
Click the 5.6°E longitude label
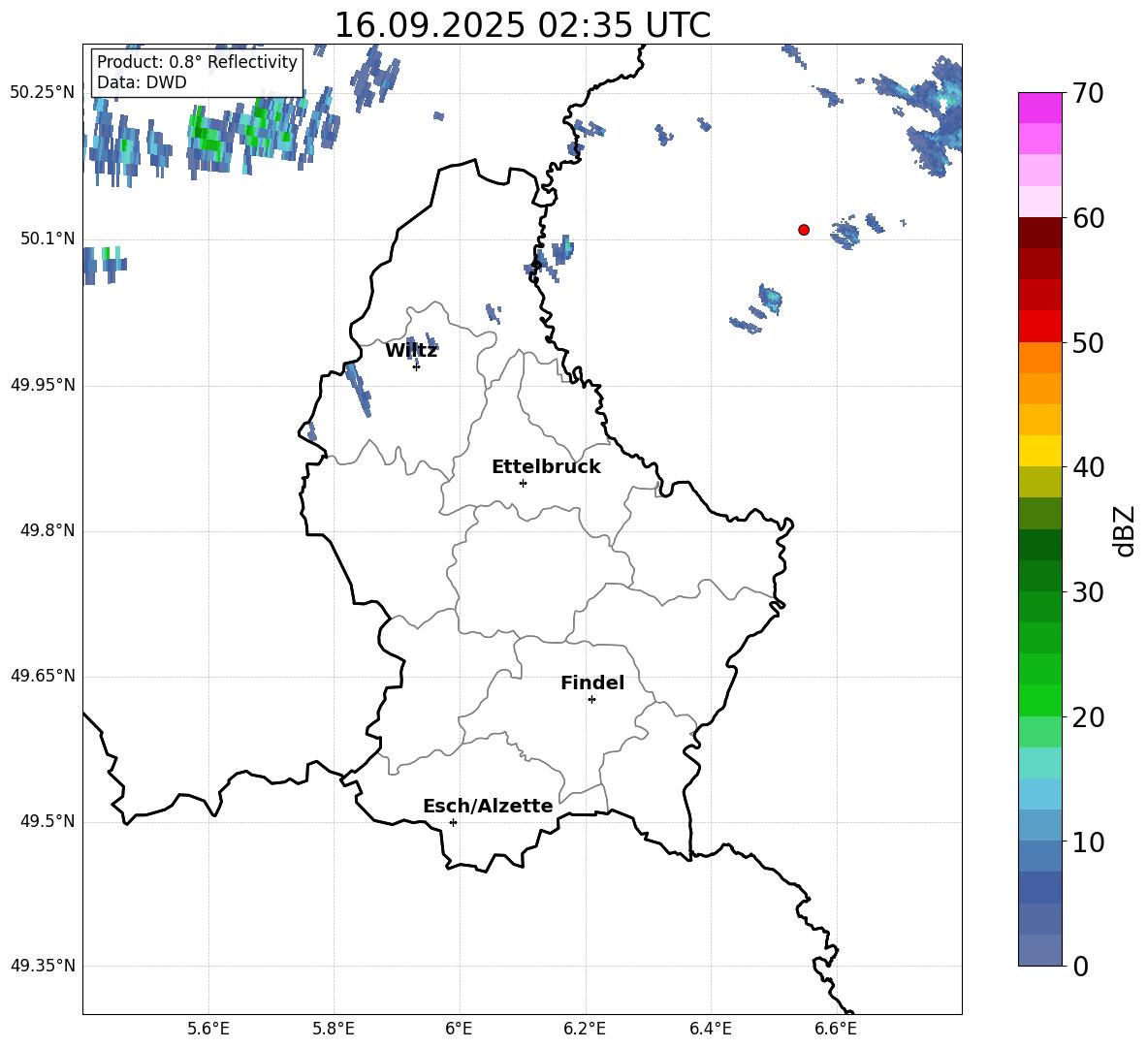click(x=208, y=1029)
